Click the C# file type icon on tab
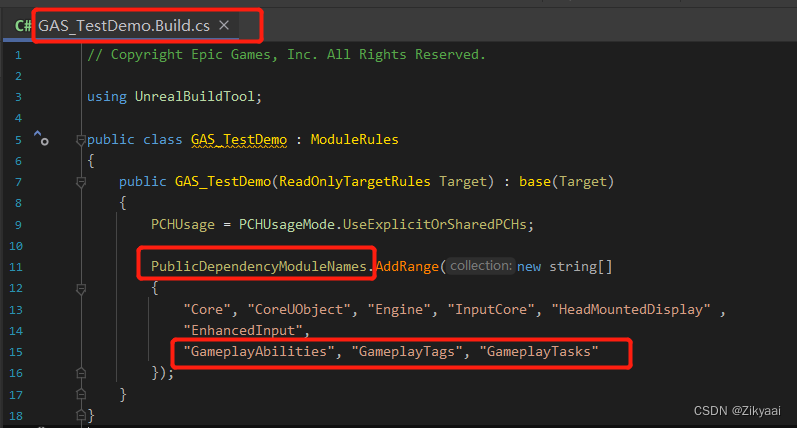The image size is (797, 428). [23, 26]
